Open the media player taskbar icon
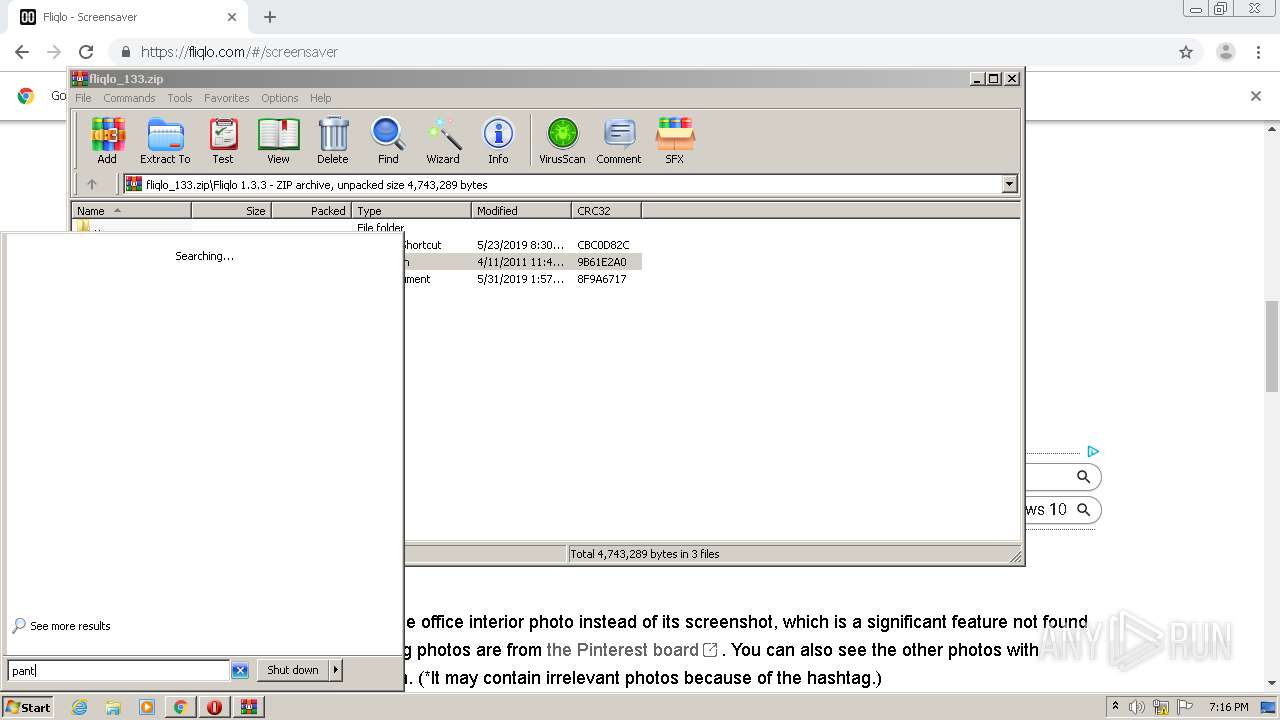The height and width of the screenshot is (720, 1280). tap(147, 707)
